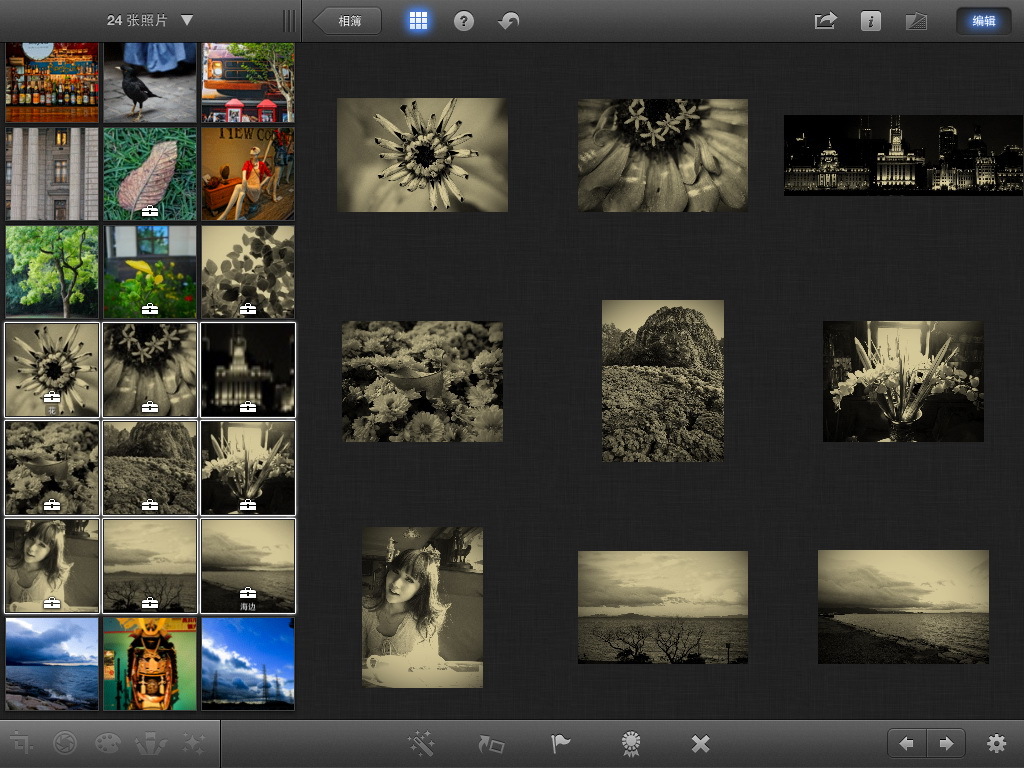Click the undo arrow icon
This screenshot has width=1024, height=768.
pyautogui.click(x=509, y=21)
